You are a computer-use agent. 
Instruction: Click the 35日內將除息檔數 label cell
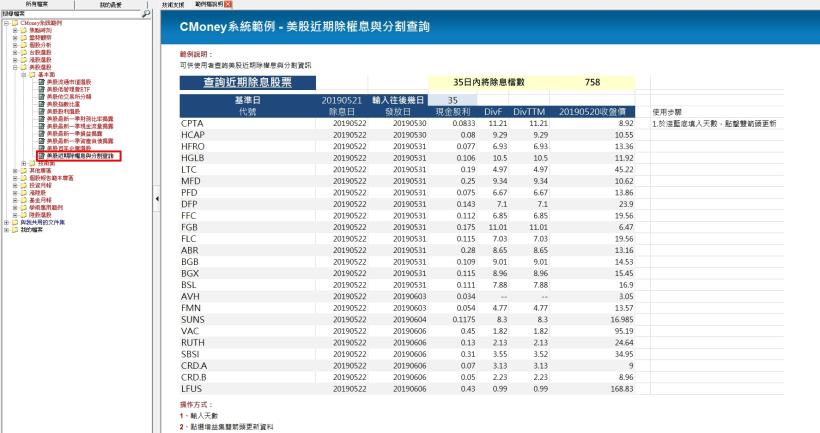click(x=488, y=82)
